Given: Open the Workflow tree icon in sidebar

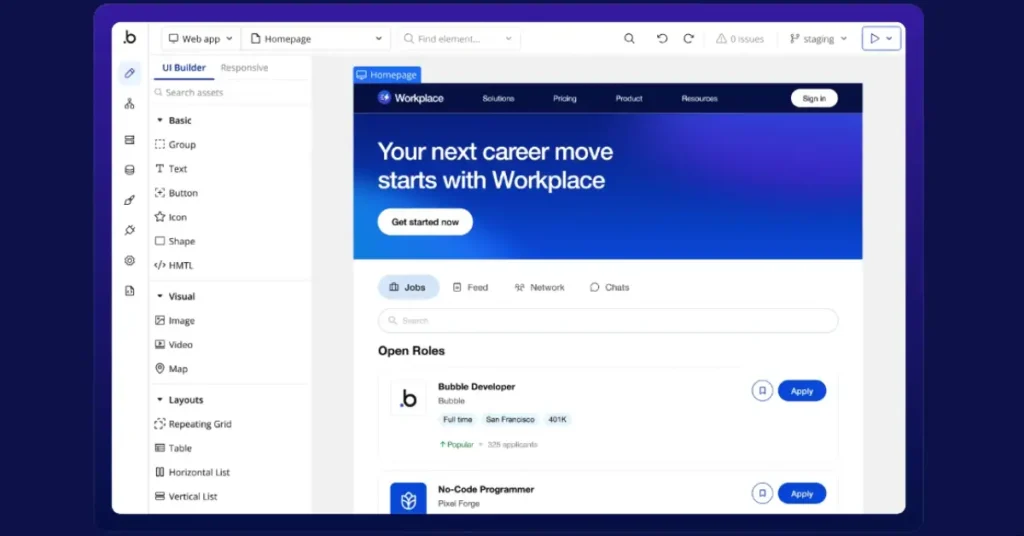Looking at the screenshot, I should (129, 104).
